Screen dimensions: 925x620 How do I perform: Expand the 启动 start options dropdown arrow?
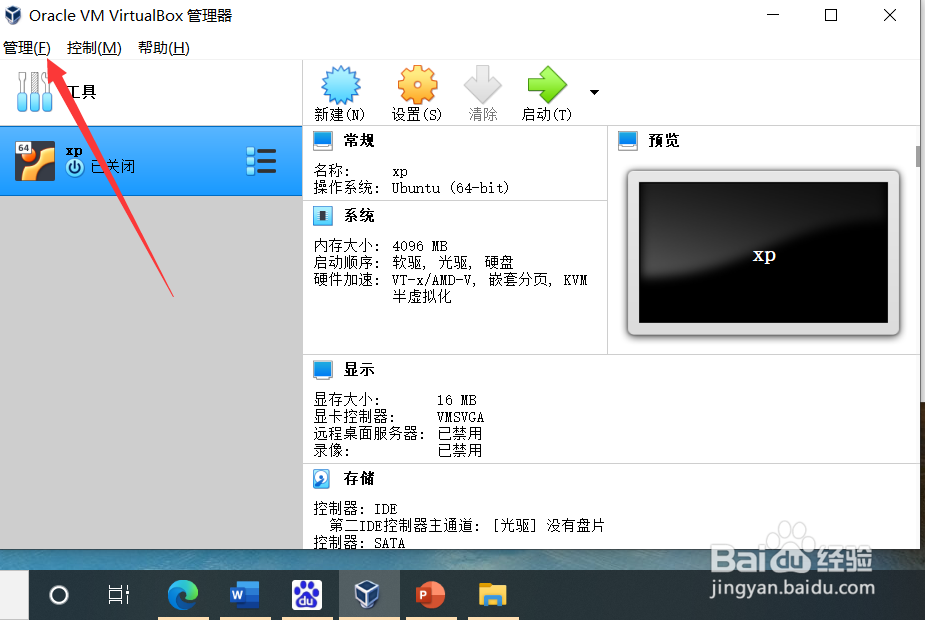(594, 92)
